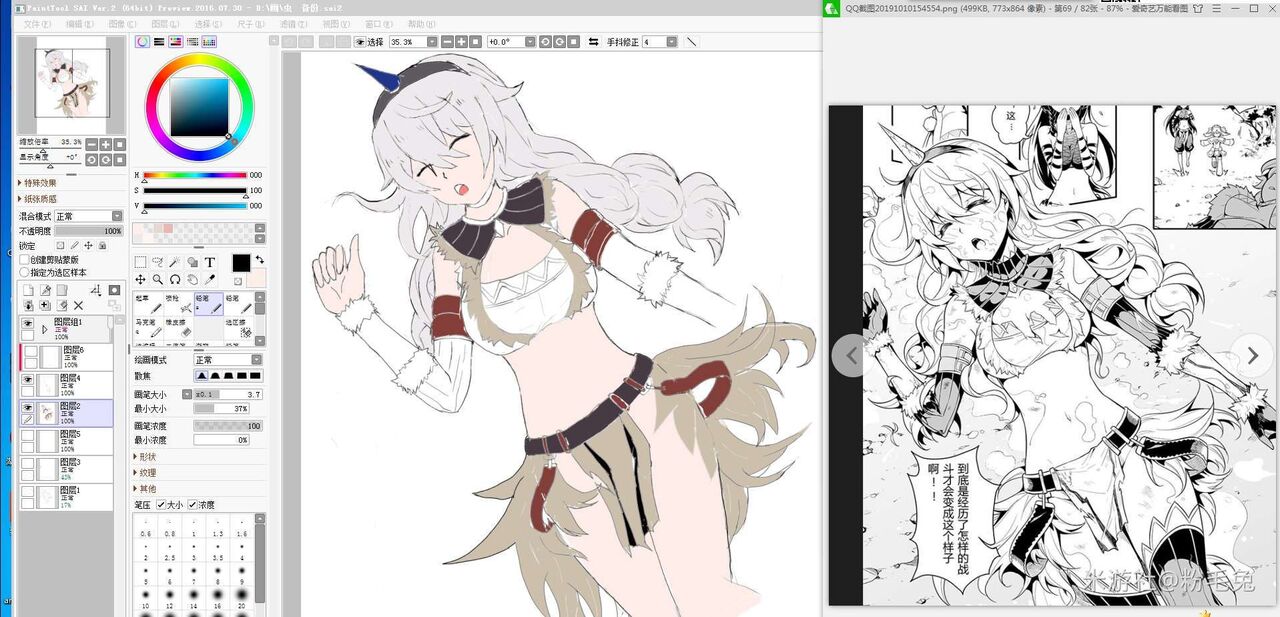
Task: Open the 窗口 menu
Action: 378,23
